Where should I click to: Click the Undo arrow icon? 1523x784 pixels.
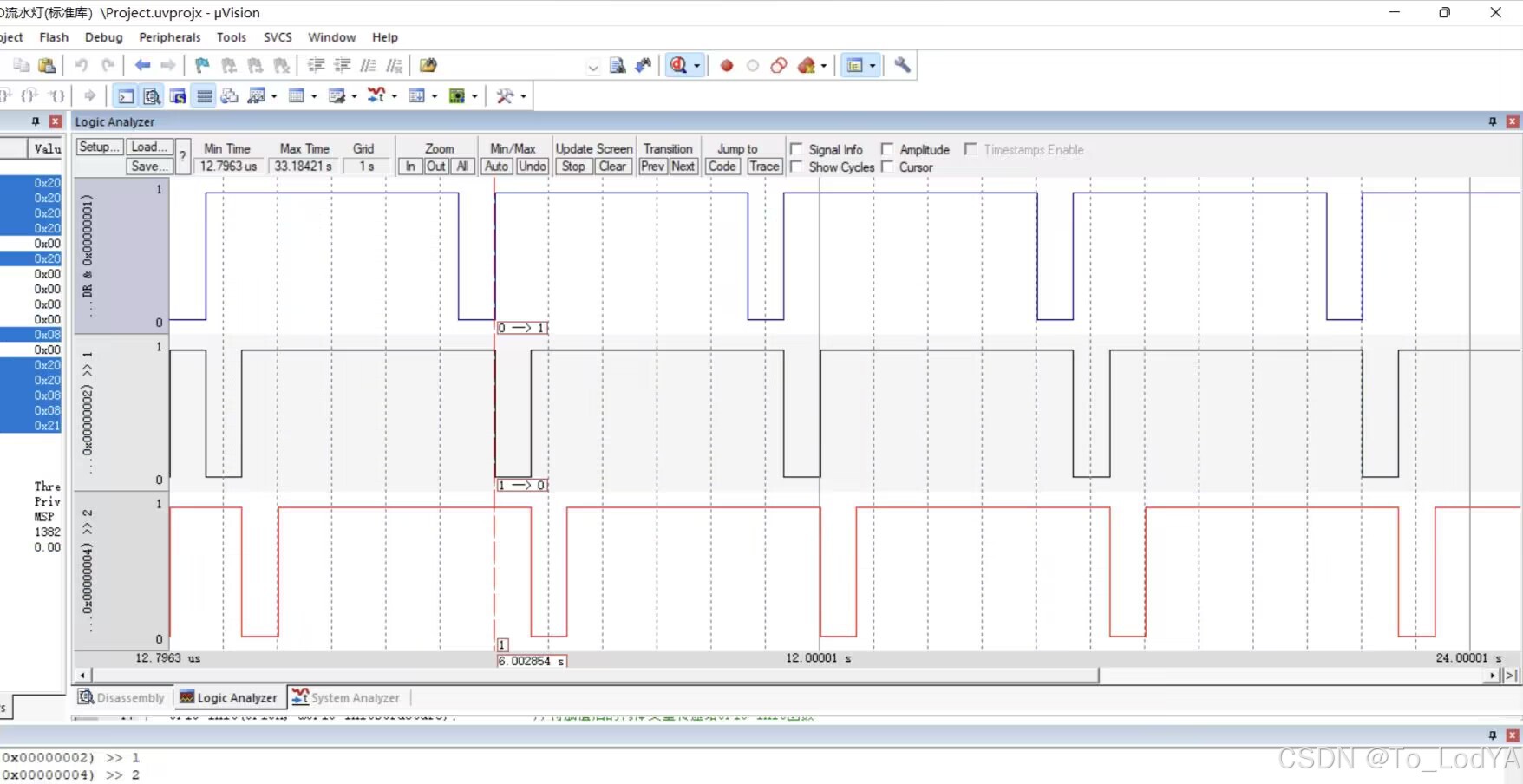click(x=82, y=65)
